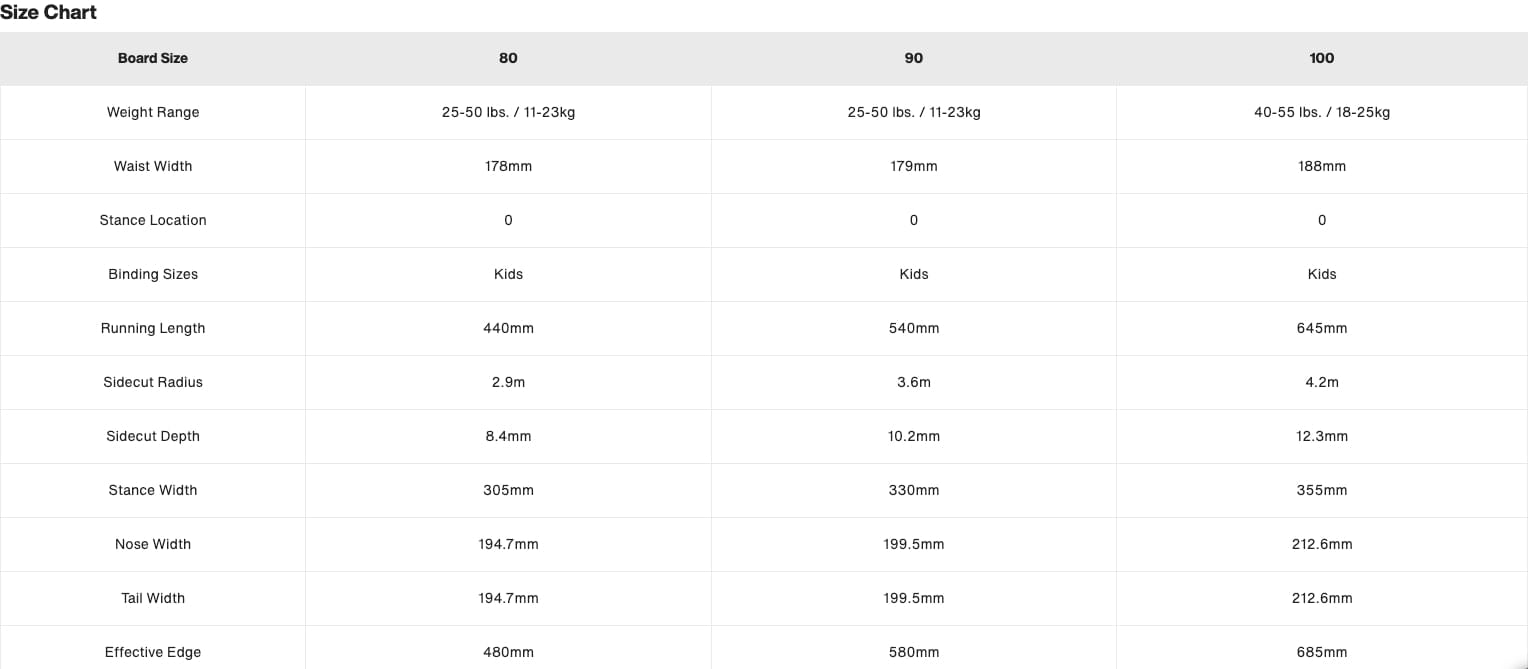Click the Size Chart heading
Screen dimensions: 1528x669
tap(49, 13)
